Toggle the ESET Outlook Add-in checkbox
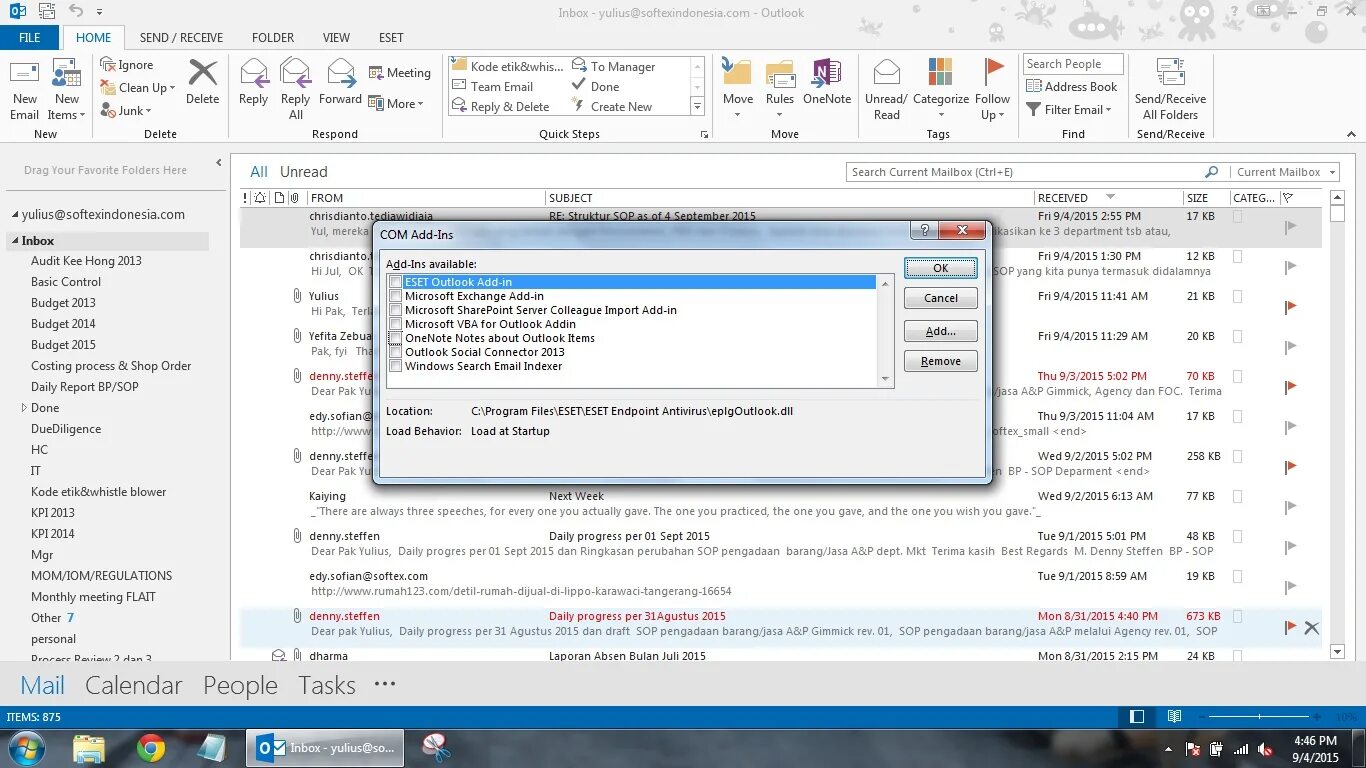Image resolution: width=1366 pixels, height=768 pixels. pos(396,283)
